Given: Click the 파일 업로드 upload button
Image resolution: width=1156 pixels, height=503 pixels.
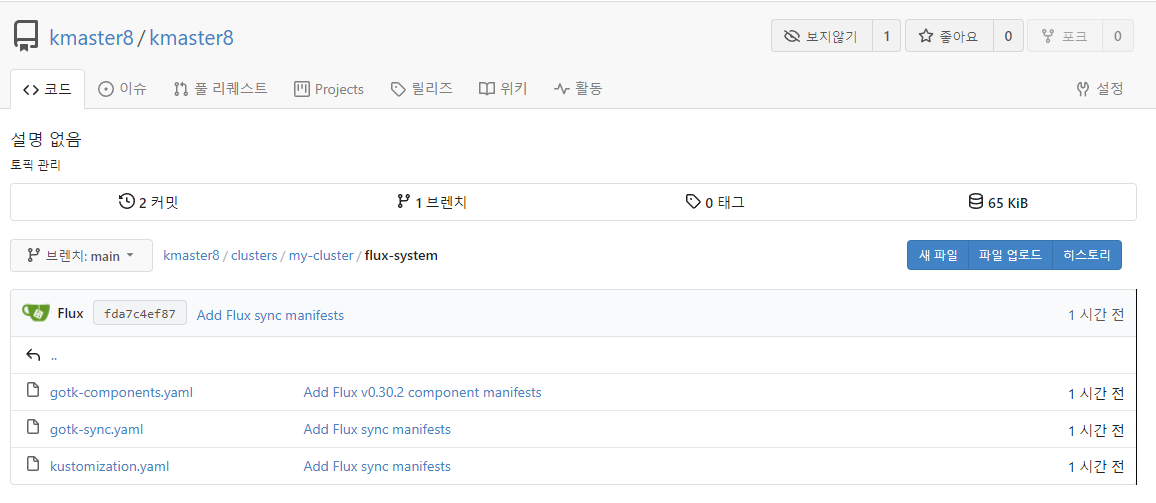Looking at the screenshot, I should [1010, 255].
